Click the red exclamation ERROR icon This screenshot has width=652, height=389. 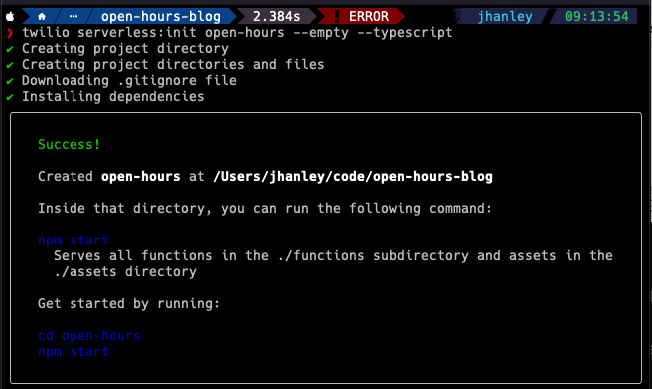(x=337, y=17)
